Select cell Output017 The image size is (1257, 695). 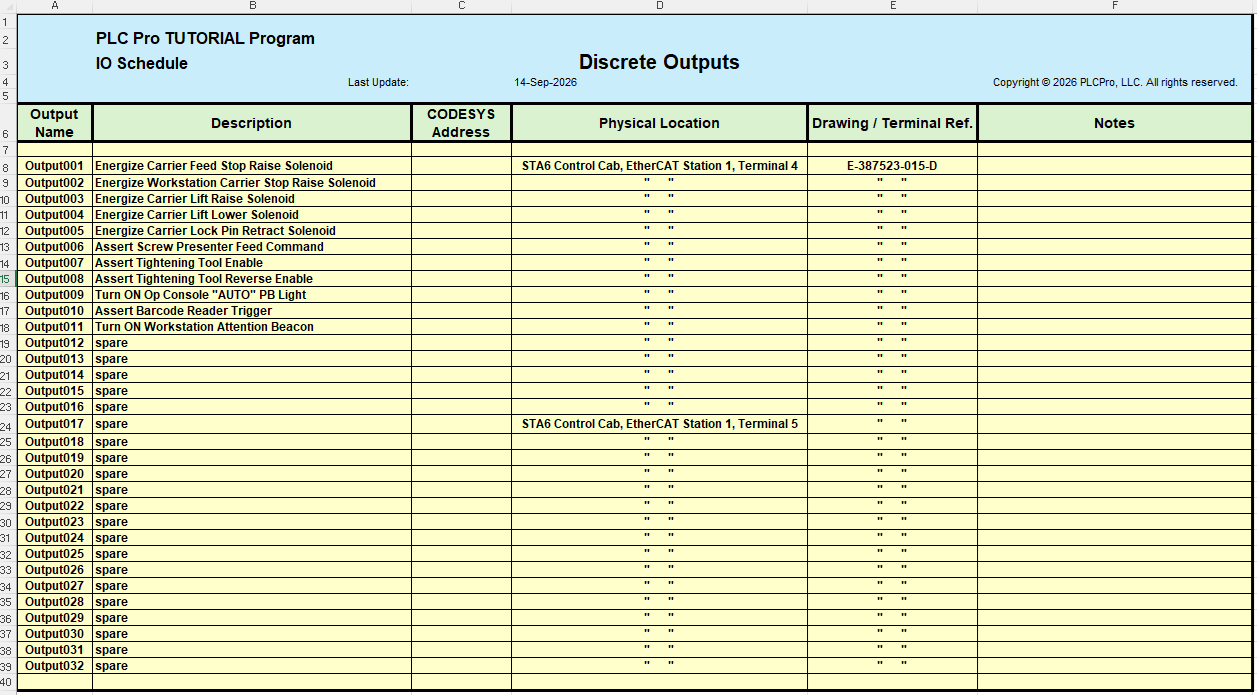tap(54, 424)
